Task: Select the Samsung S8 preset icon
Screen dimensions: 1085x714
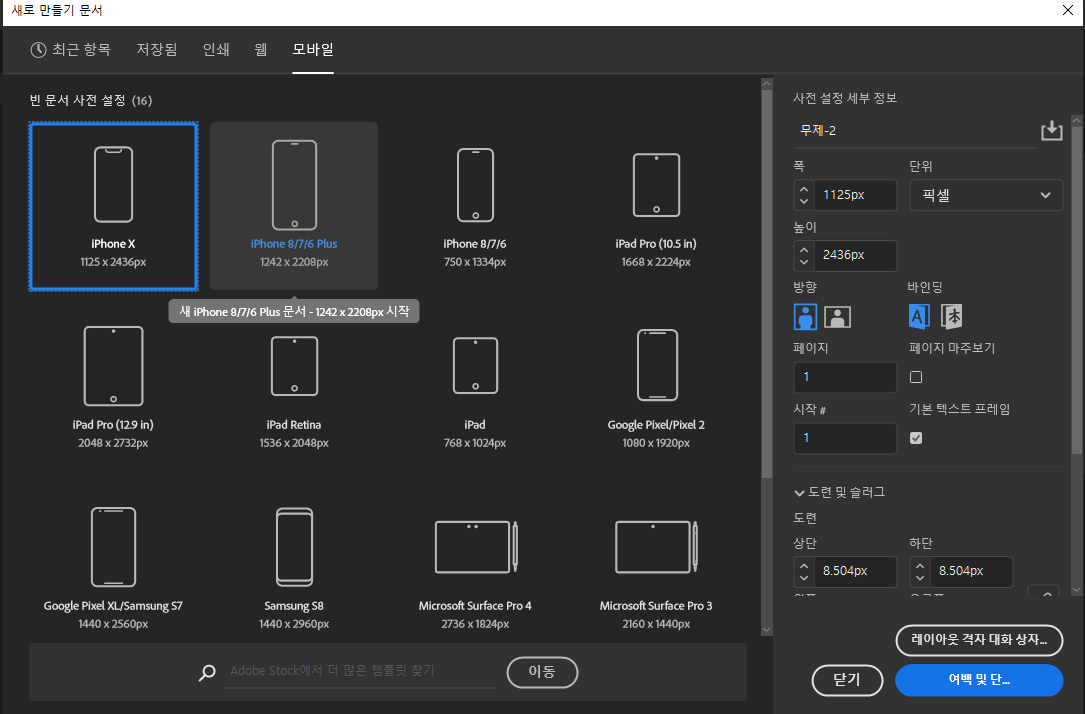Action: 294,547
